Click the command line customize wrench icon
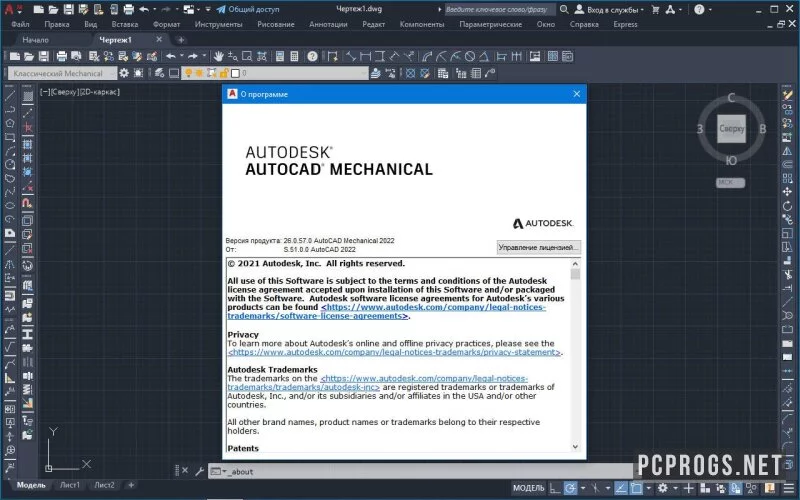 tap(199, 471)
